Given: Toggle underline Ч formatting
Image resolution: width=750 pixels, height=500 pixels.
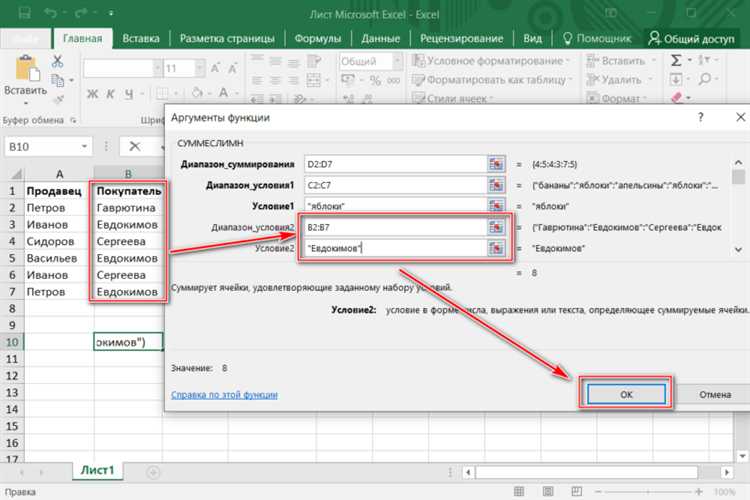Looking at the screenshot, I should coord(129,94).
